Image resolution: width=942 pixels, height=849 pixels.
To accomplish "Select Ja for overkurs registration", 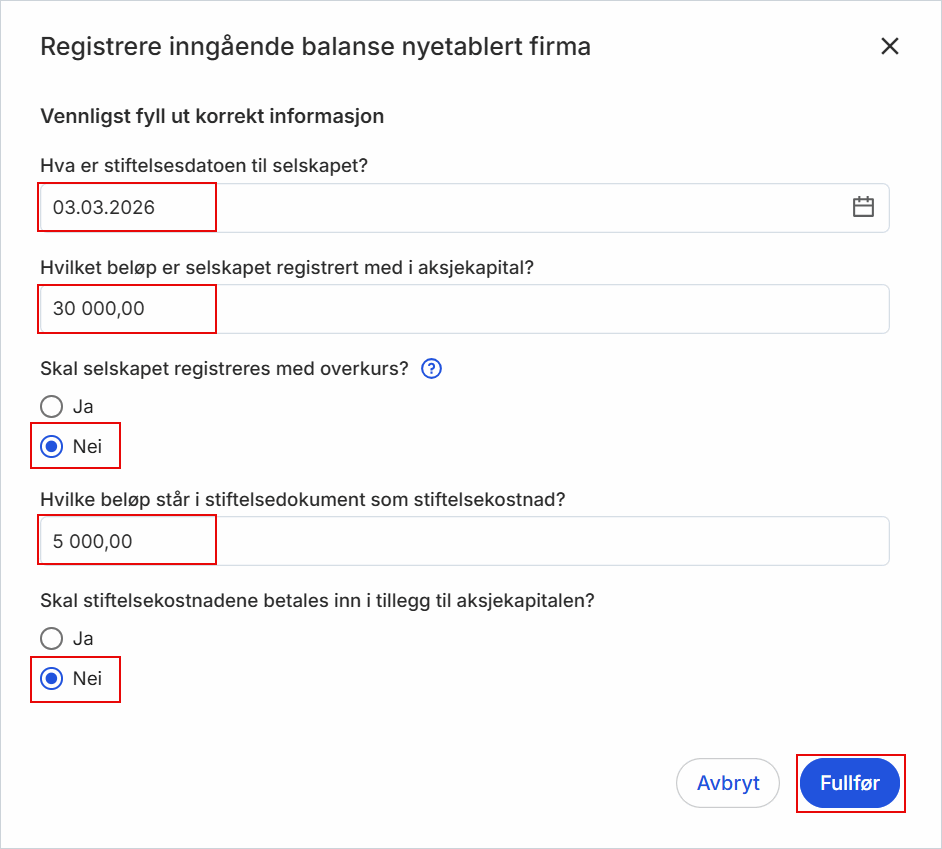I will coord(50,407).
